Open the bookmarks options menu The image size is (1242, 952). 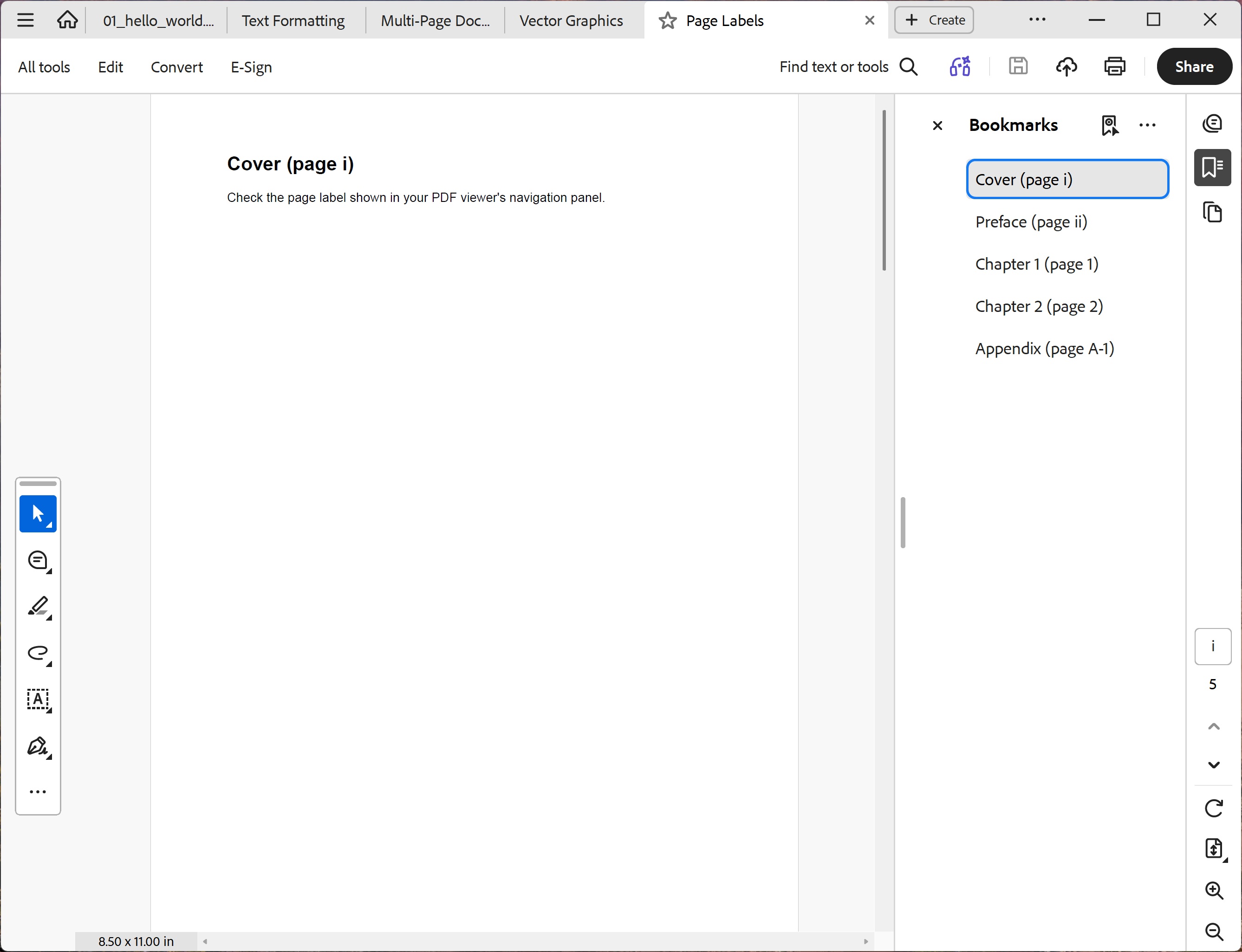point(1147,125)
